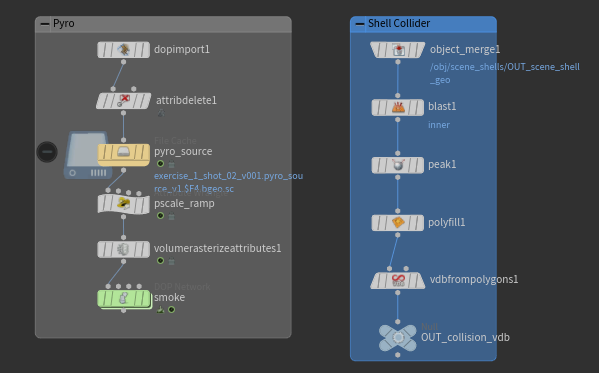Click the blast1 node icon
Viewport: 599px width, 373px height.
tap(398, 107)
